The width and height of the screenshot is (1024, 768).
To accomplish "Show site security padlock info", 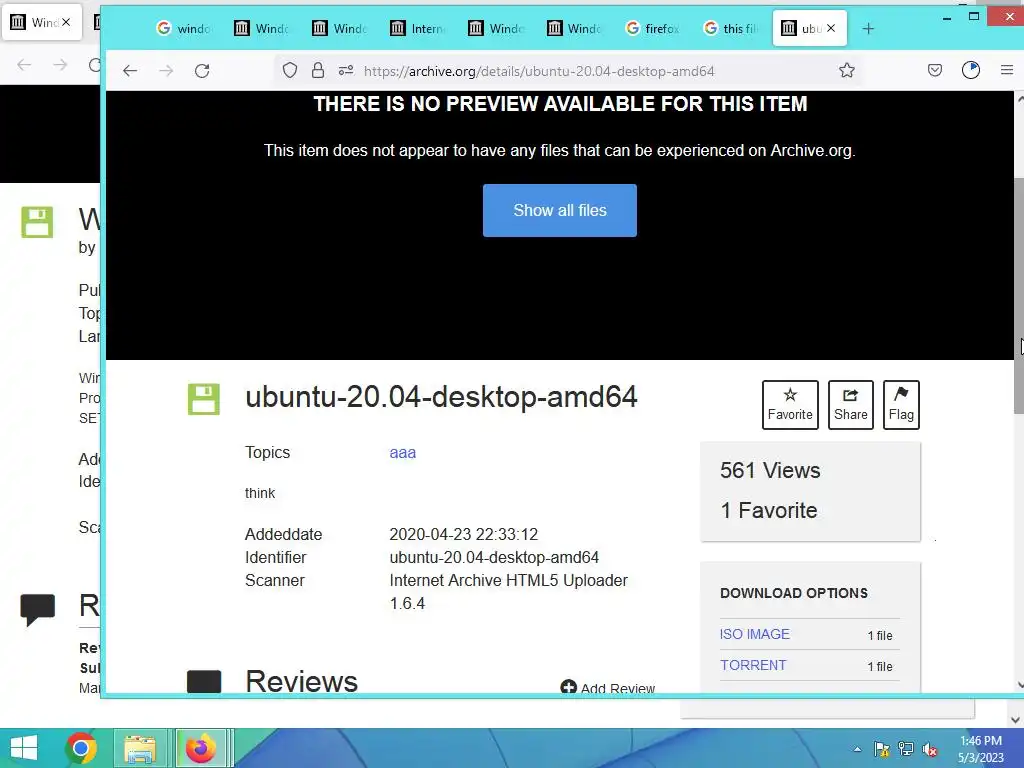I will coord(318,71).
